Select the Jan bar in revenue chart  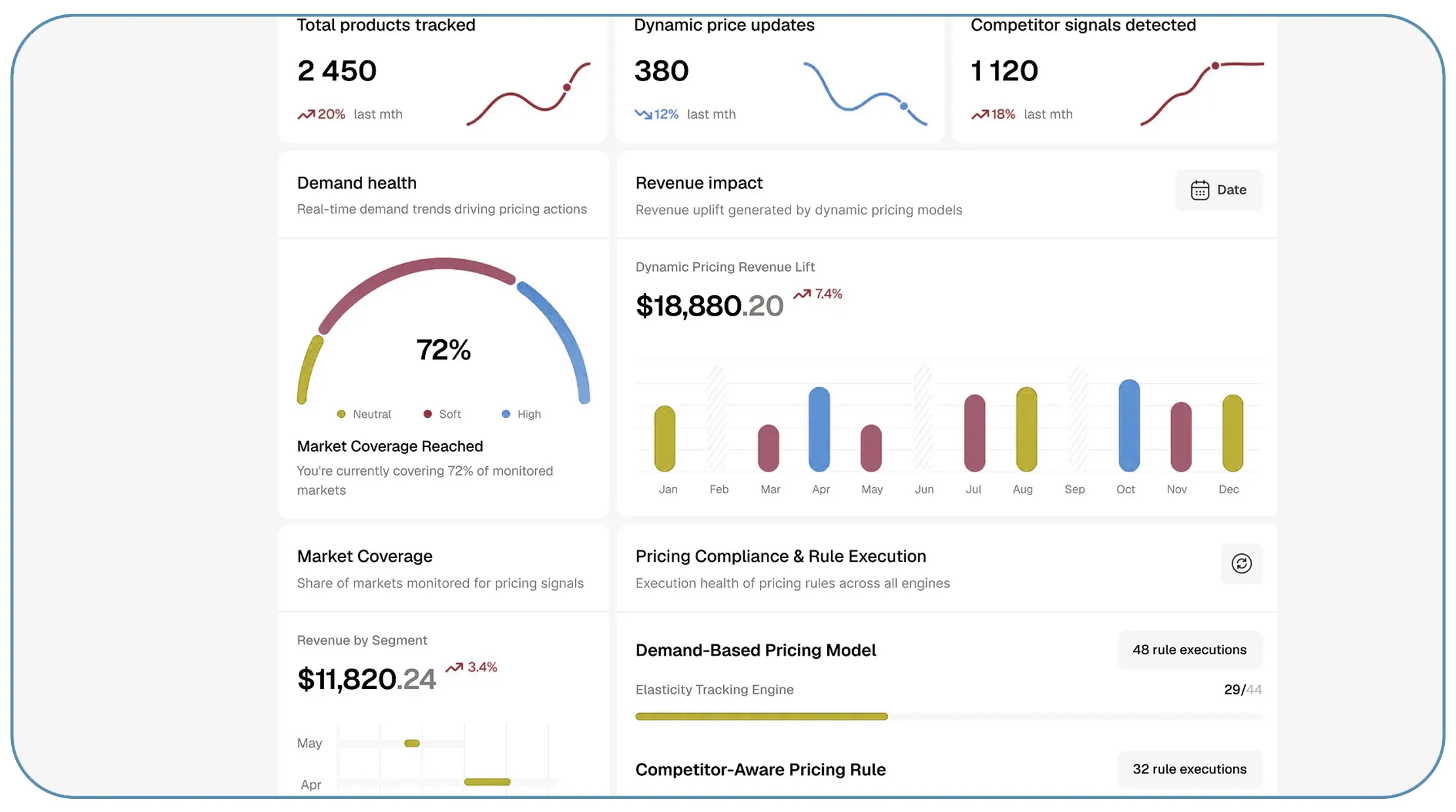pos(665,438)
